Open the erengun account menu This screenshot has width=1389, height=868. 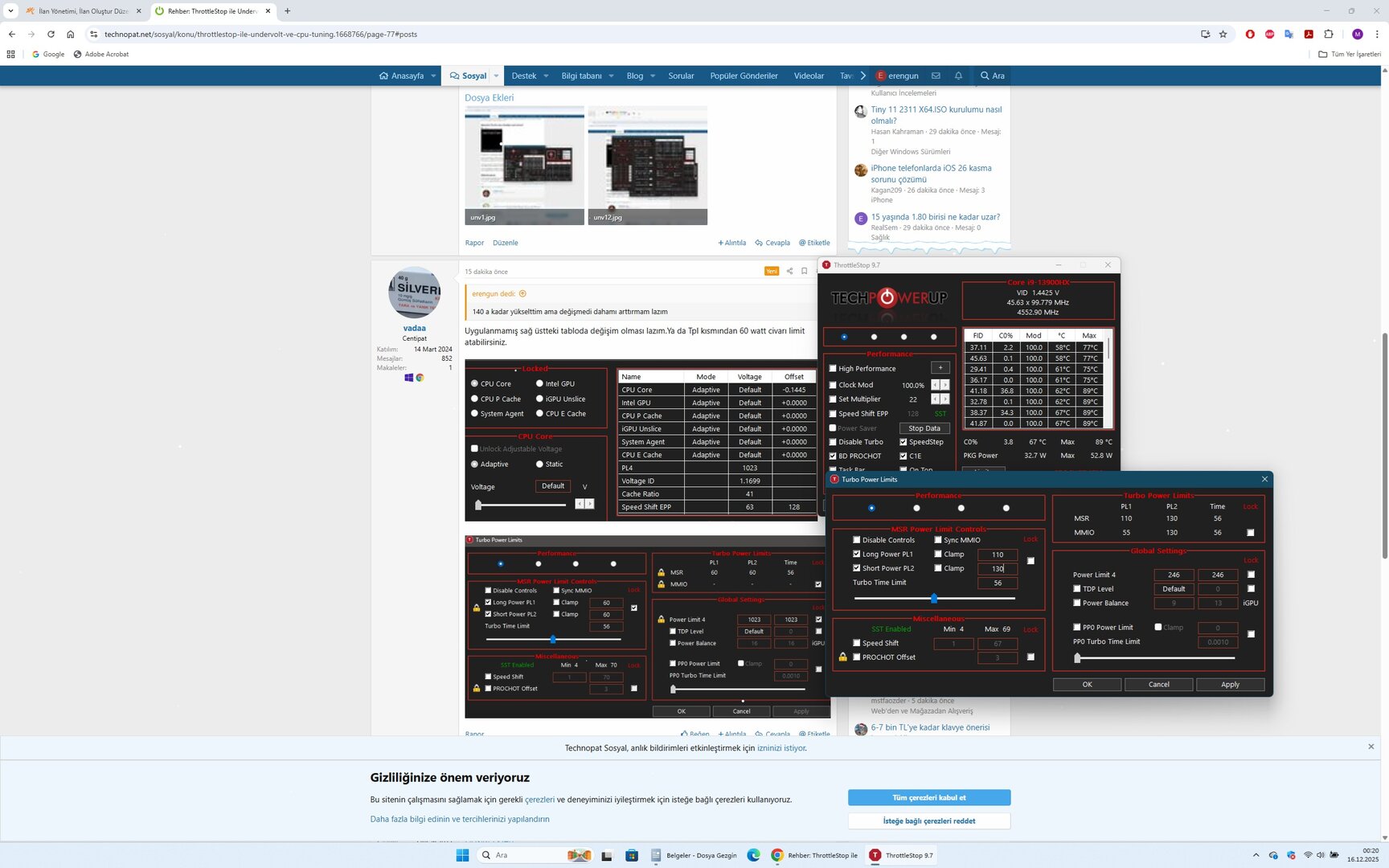pyautogui.click(x=897, y=76)
